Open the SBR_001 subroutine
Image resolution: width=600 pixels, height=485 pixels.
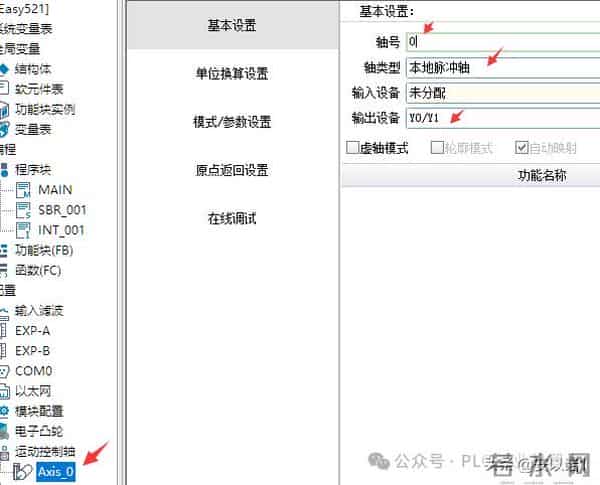click(x=62, y=210)
